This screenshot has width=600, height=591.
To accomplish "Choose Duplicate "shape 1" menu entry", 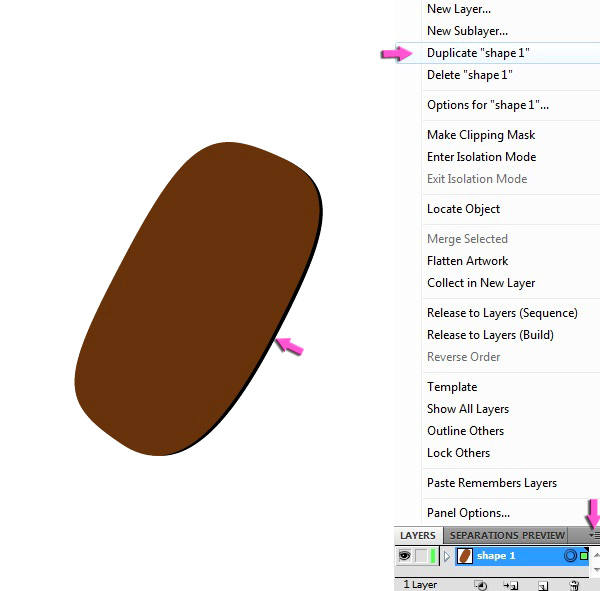I will (x=478, y=53).
